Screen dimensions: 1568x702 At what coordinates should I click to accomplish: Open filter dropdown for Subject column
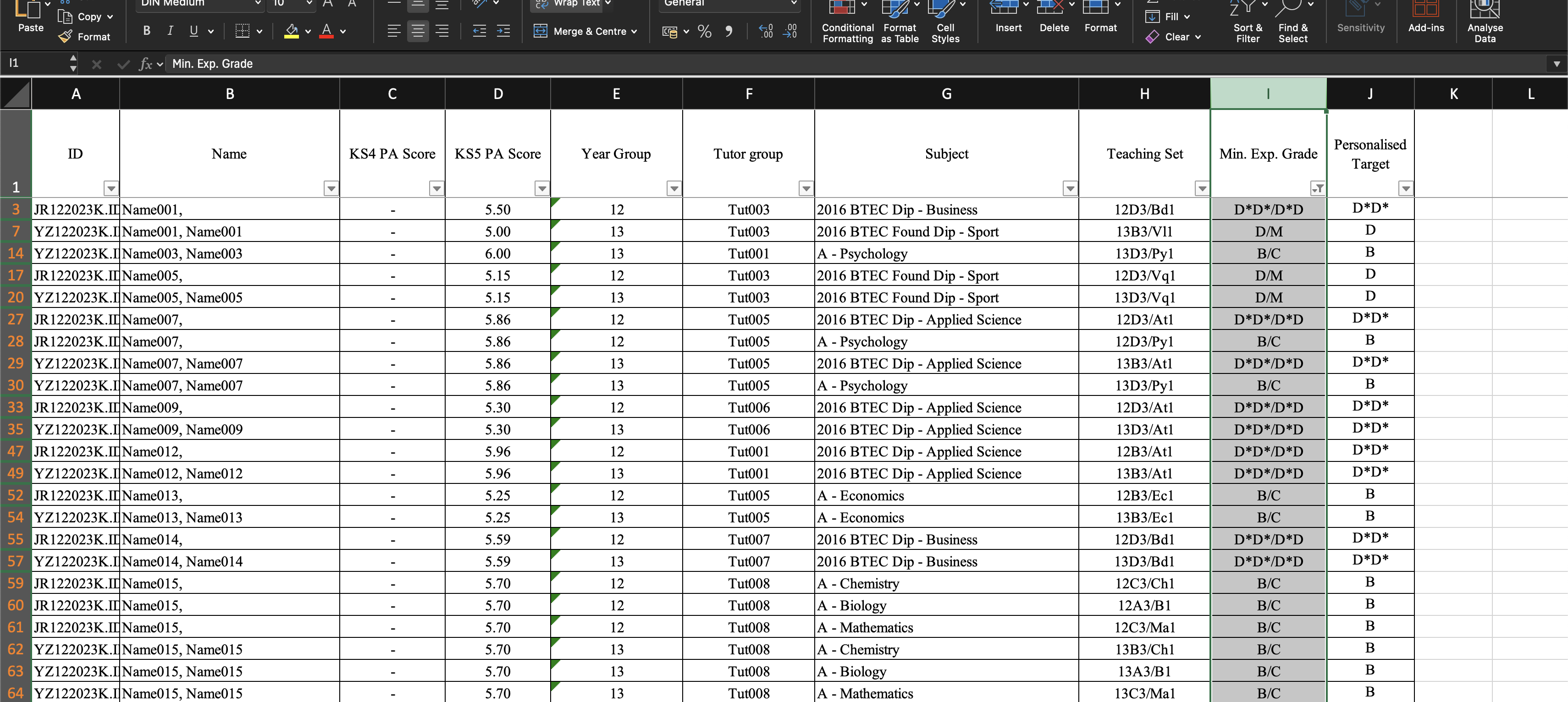pyautogui.click(x=1070, y=189)
